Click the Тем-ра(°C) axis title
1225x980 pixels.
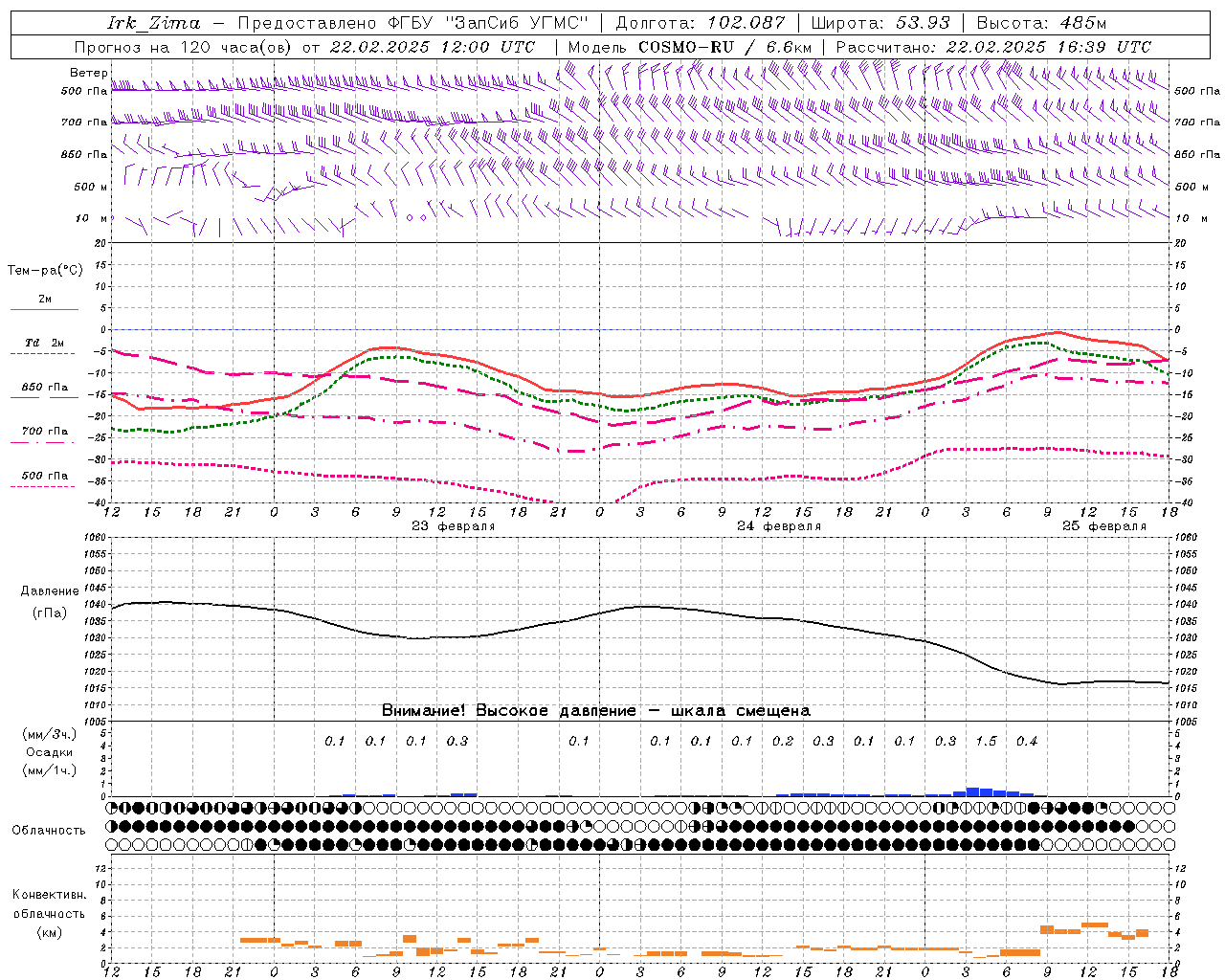[45, 271]
